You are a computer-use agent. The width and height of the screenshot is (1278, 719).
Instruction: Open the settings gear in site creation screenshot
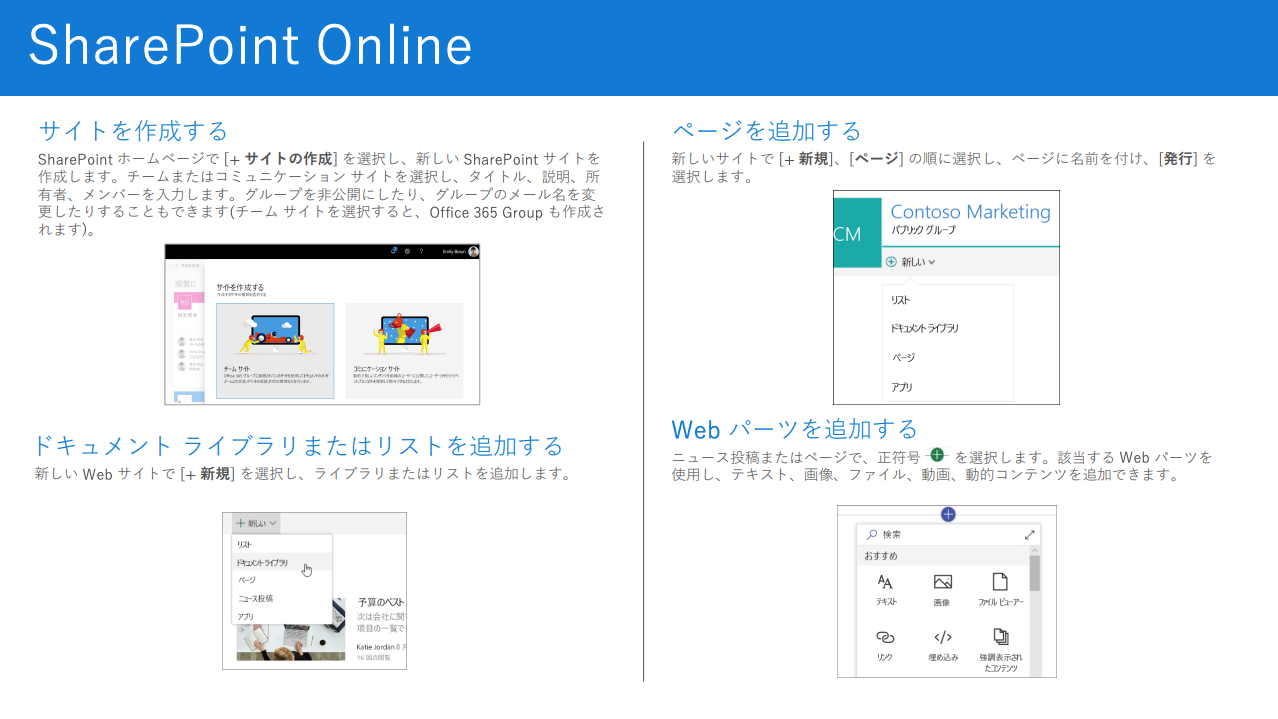pos(408,251)
